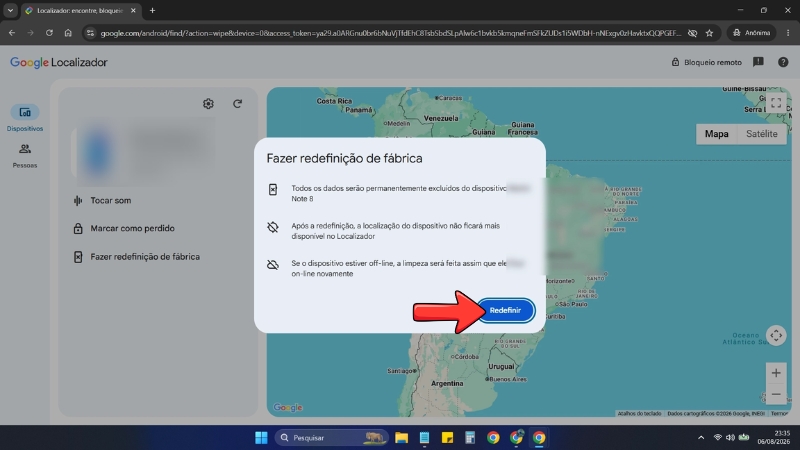800x450 pixels.
Task: Go forward in browser history
Action: coord(30,33)
